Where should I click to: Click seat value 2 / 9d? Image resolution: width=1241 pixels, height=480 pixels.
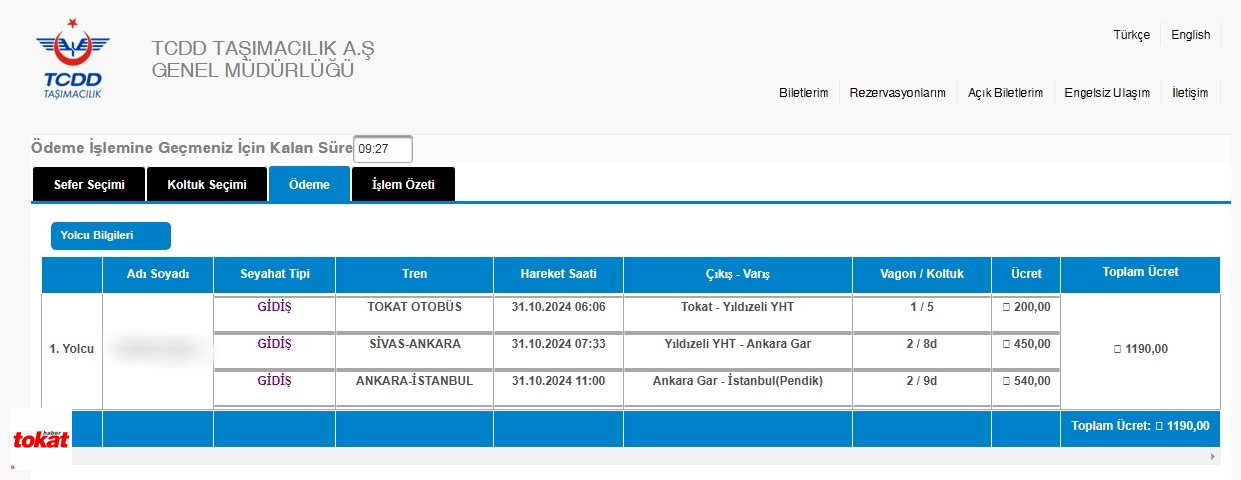(x=922, y=381)
